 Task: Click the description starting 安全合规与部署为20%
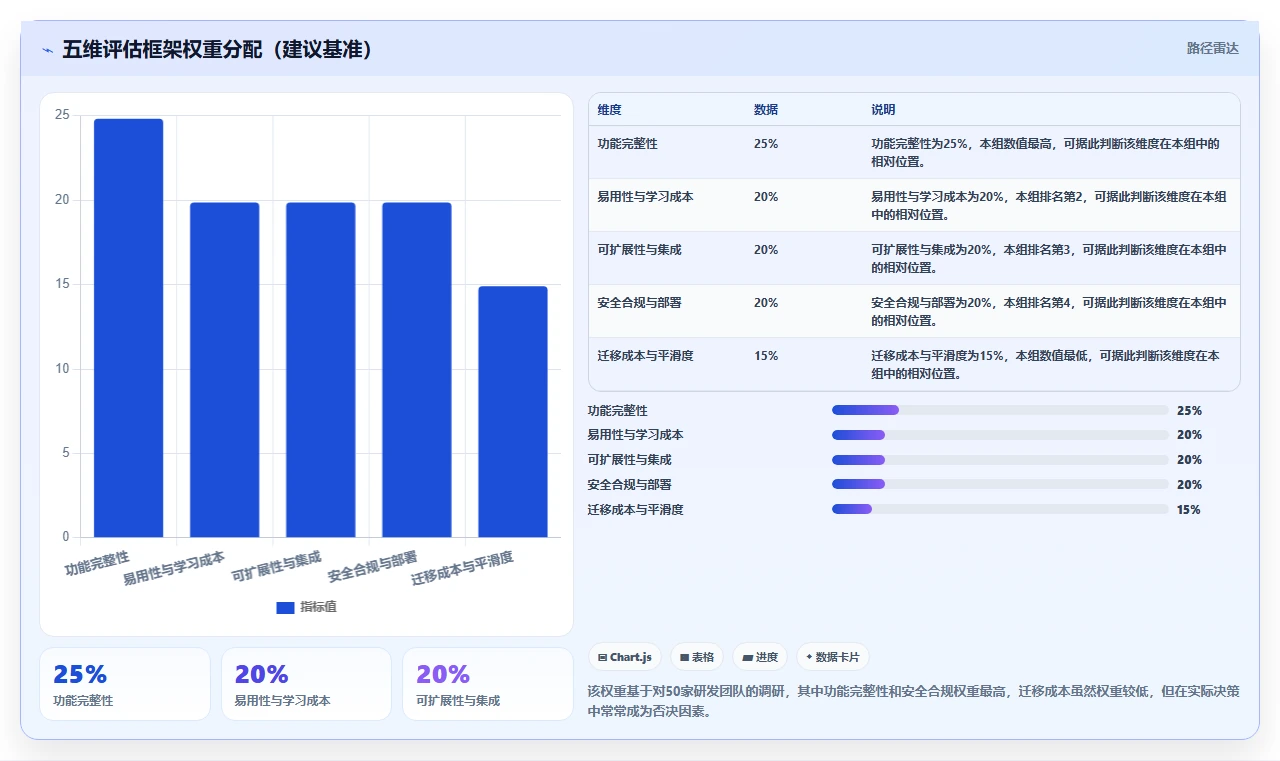click(x=1049, y=311)
